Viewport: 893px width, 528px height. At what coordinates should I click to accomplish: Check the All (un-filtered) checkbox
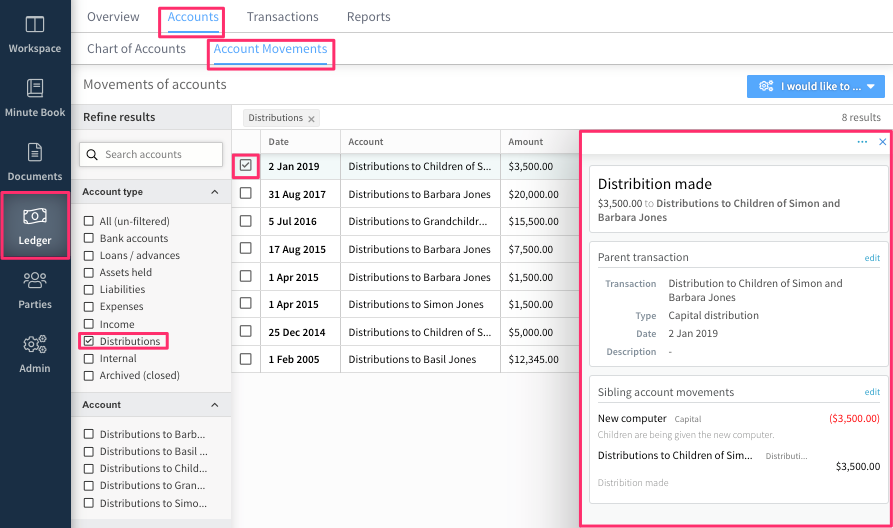click(88, 221)
